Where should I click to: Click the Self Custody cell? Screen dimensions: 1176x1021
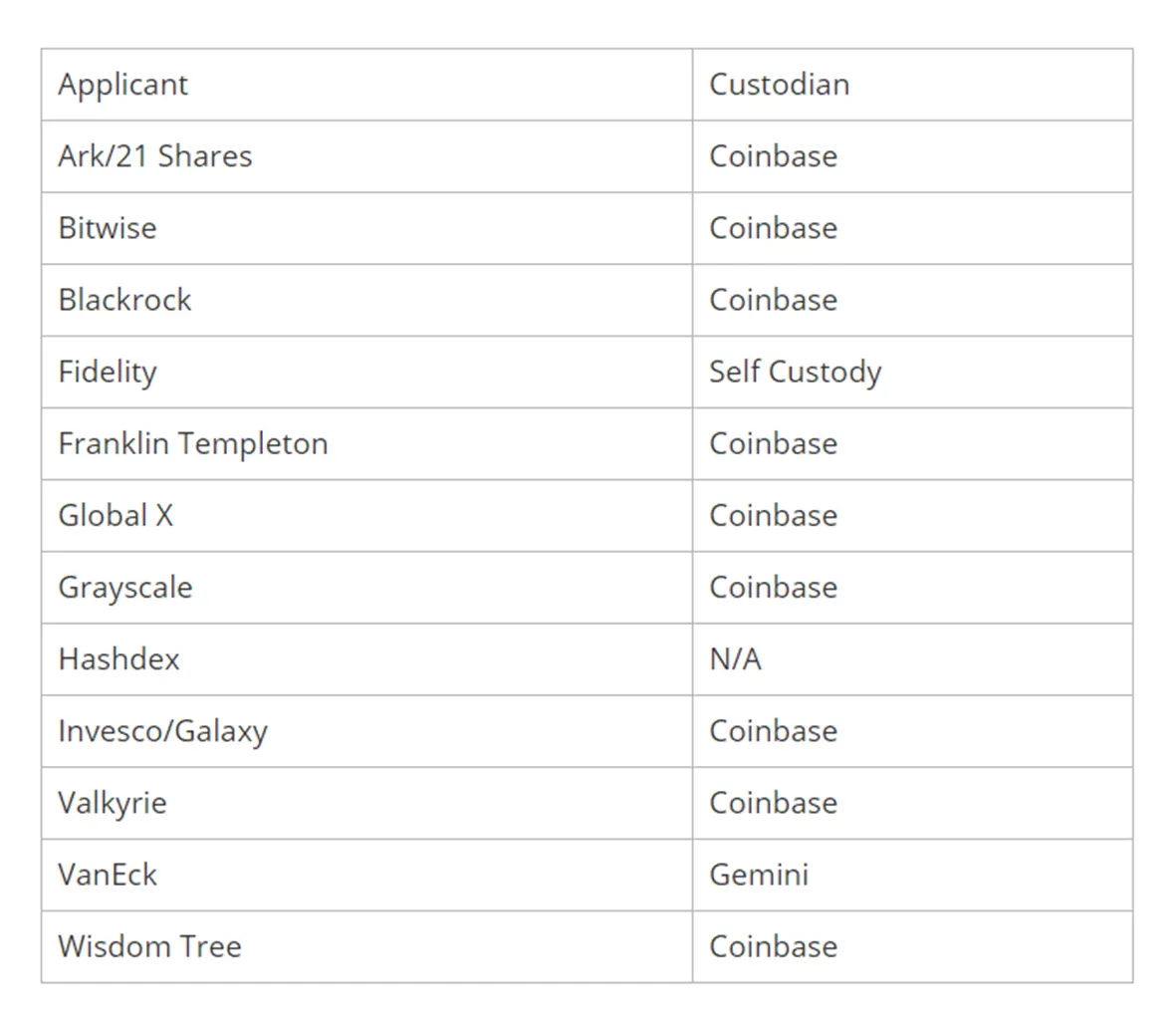point(913,373)
